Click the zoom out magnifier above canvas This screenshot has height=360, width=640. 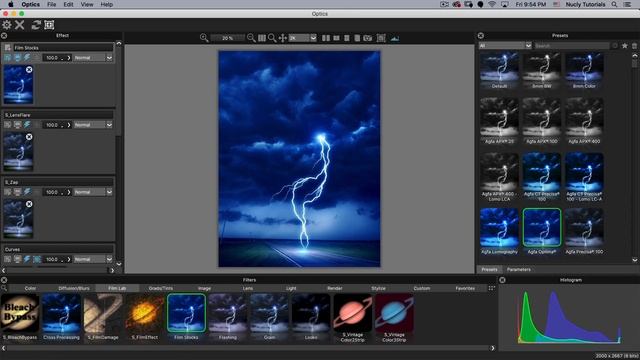click(x=251, y=38)
